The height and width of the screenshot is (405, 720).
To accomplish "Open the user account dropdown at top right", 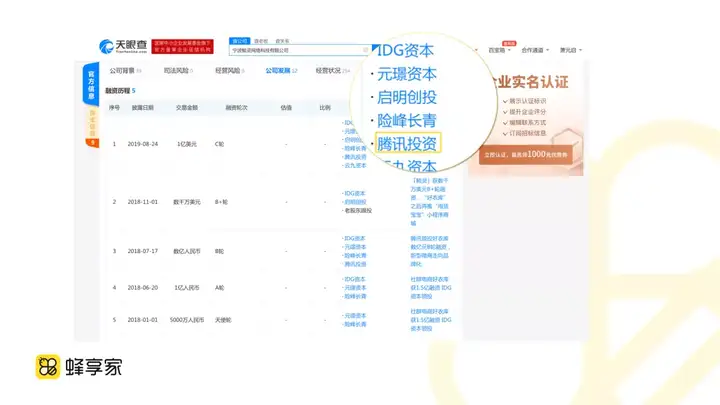I will click(x=571, y=50).
